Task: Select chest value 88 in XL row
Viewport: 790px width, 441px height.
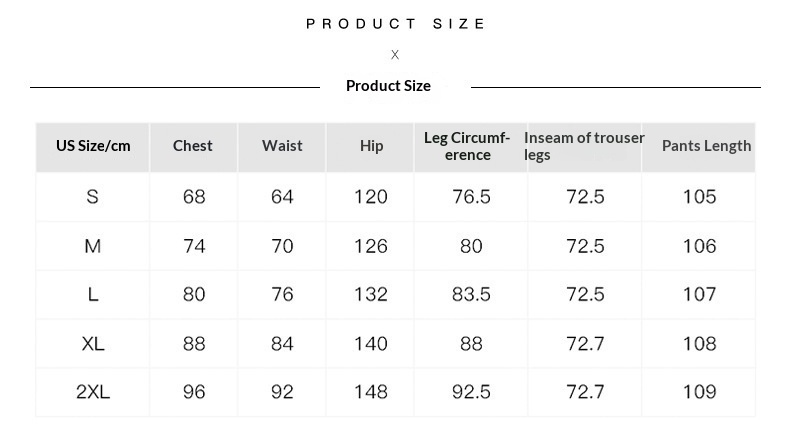Action: tap(194, 344)
